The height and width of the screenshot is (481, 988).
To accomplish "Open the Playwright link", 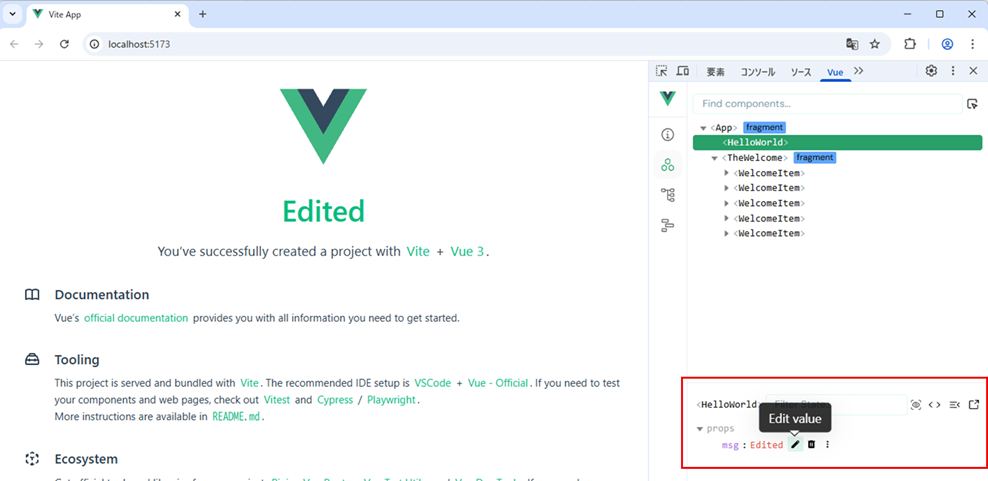I will tap(391, 400).
